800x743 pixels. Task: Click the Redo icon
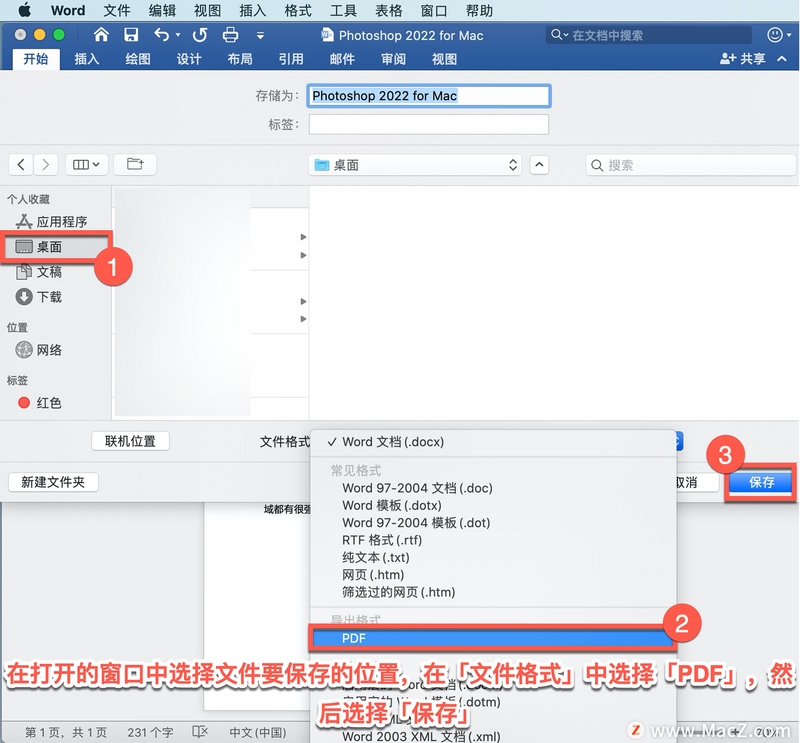coord(200,35)
